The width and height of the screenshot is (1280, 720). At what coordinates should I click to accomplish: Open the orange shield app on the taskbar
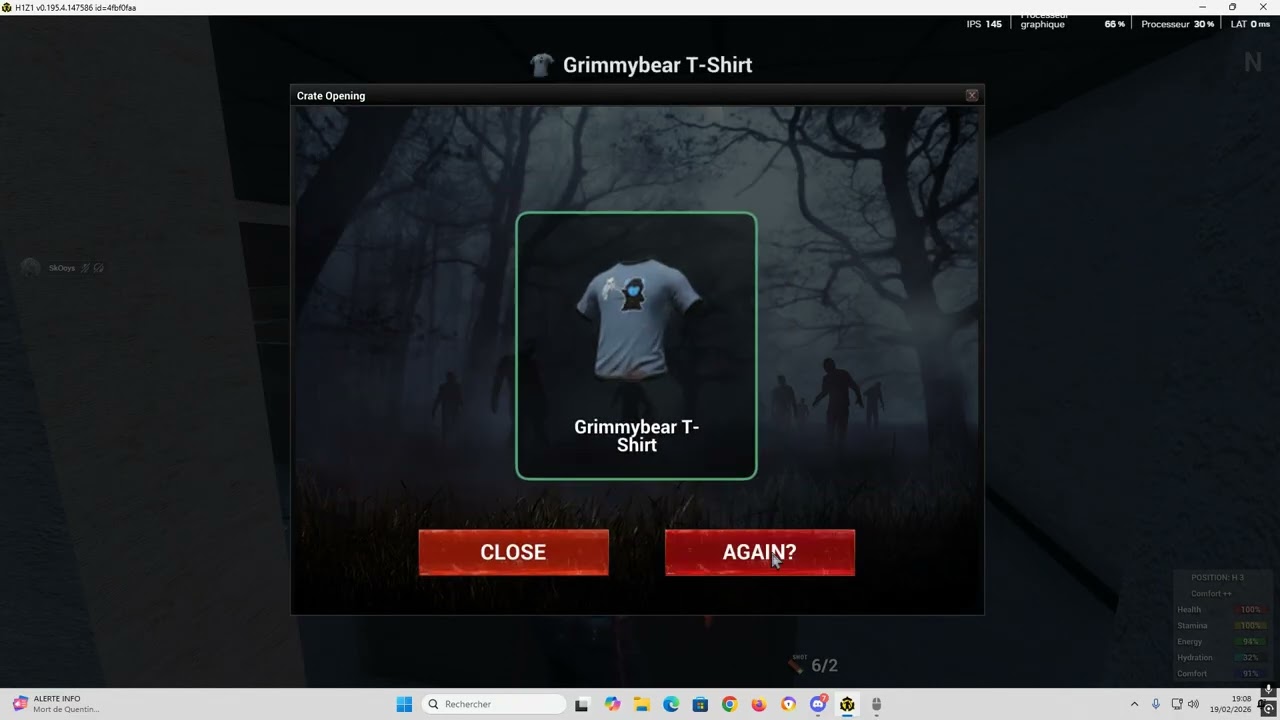[789, 704]
